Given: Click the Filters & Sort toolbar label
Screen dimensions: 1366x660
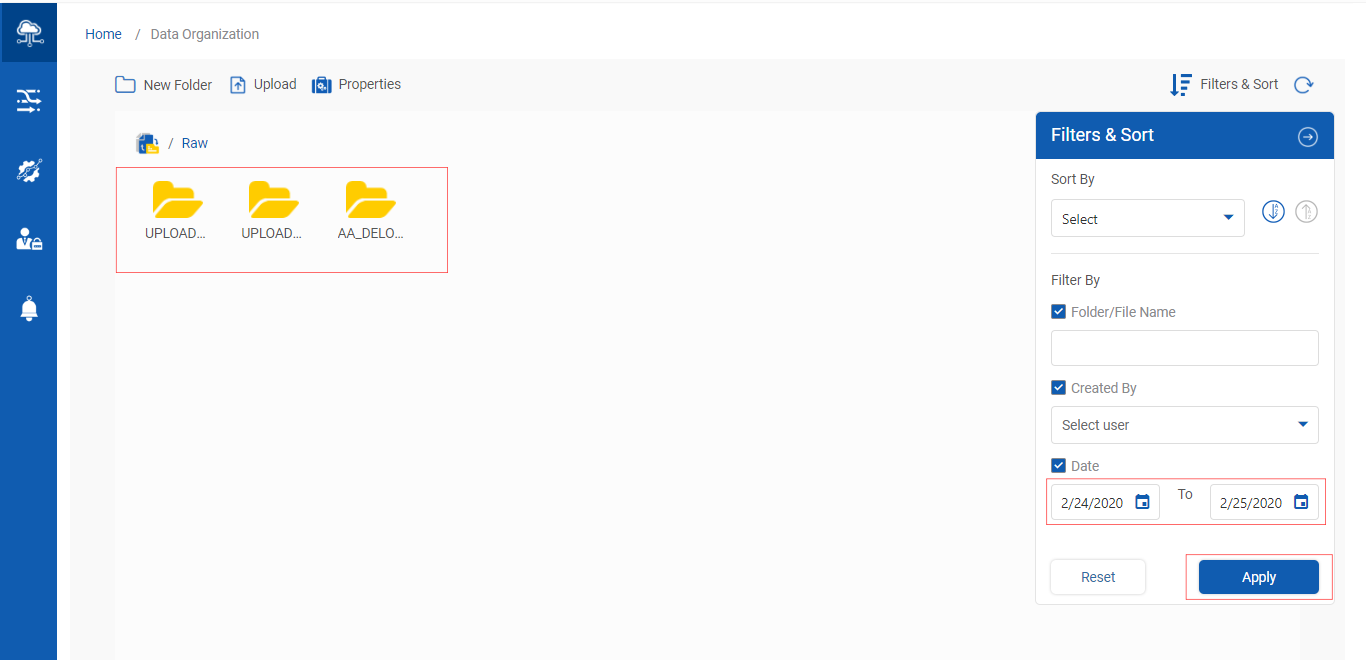Looking at the screenshot, I should tap(1239, 85).
